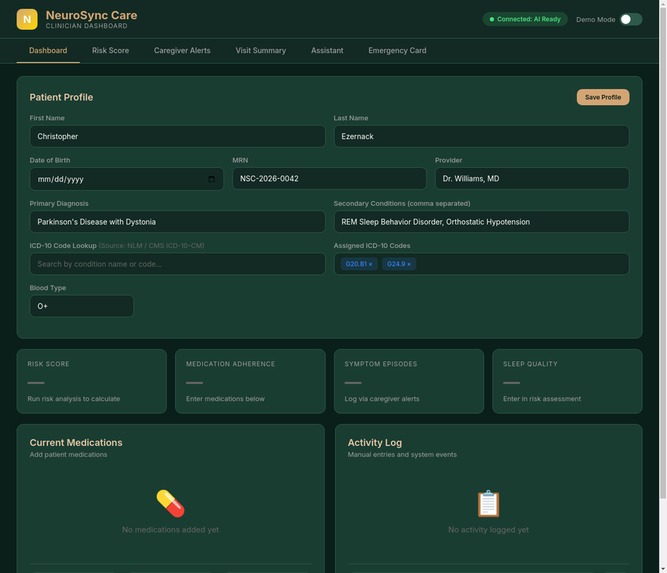Image resolution: width=667 pixels, height=573 pixels.
Task: Click 'Add patient medications' subtitle
Action: pyautogui.click(x=68, y=455)
